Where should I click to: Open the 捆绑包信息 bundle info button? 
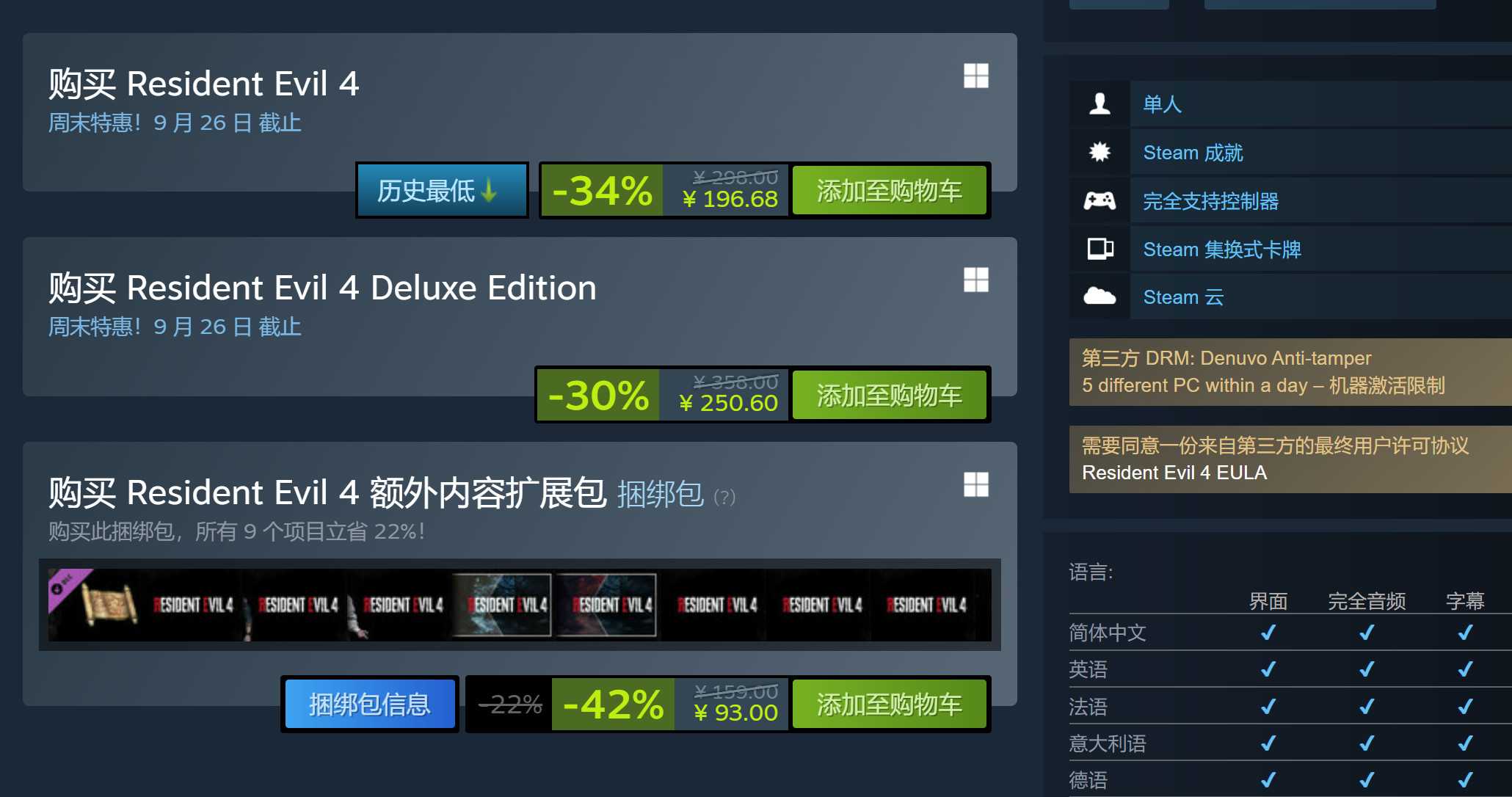(370, 705)
